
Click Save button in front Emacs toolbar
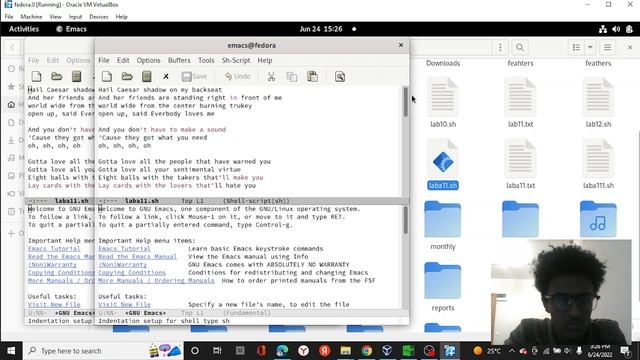[x=195, y=76]
